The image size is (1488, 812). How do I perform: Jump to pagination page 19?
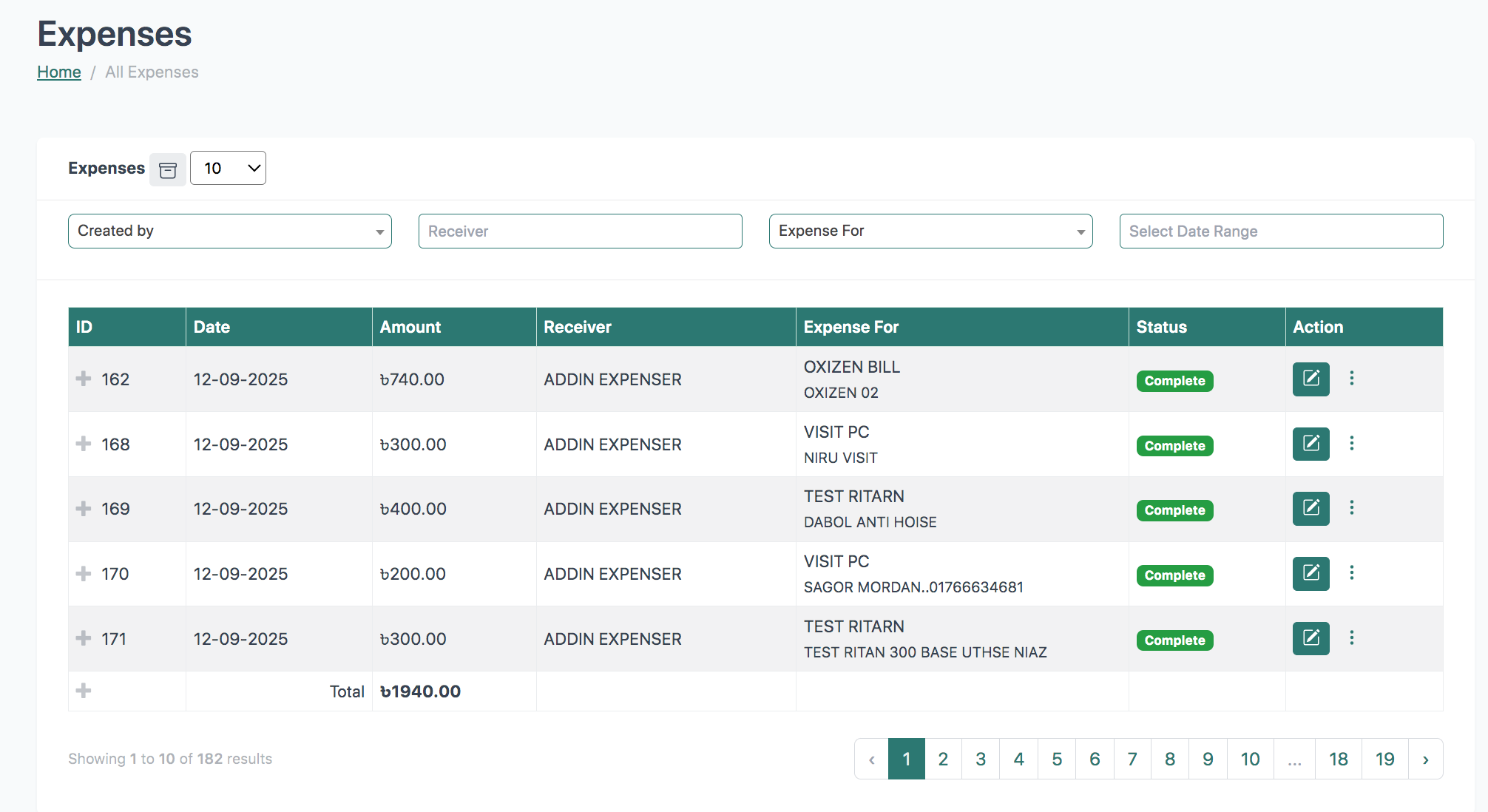point(1384,759)
